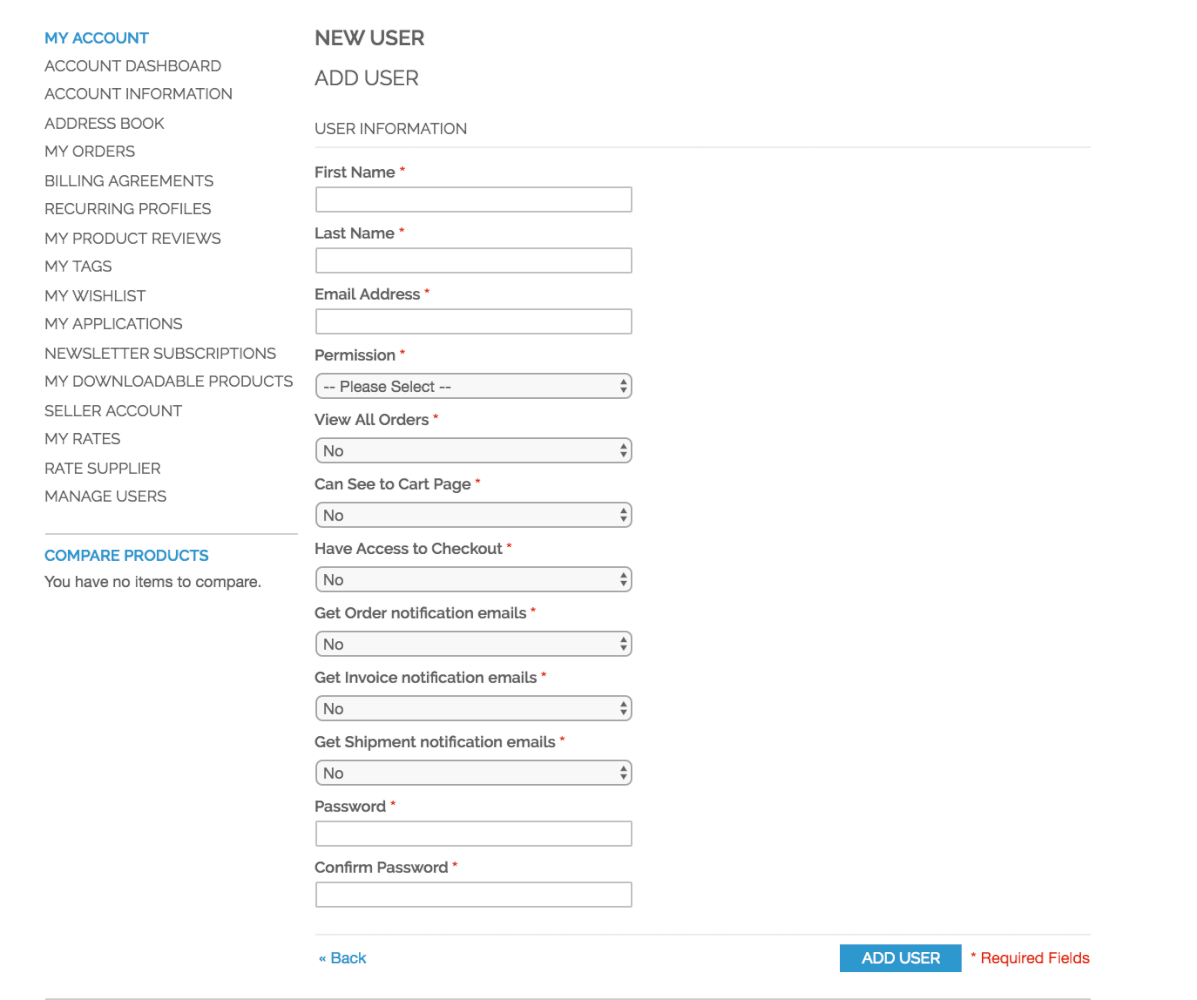1197x1000 pixels.
Task: Open the Address Book page
Action: pos(104,124)
